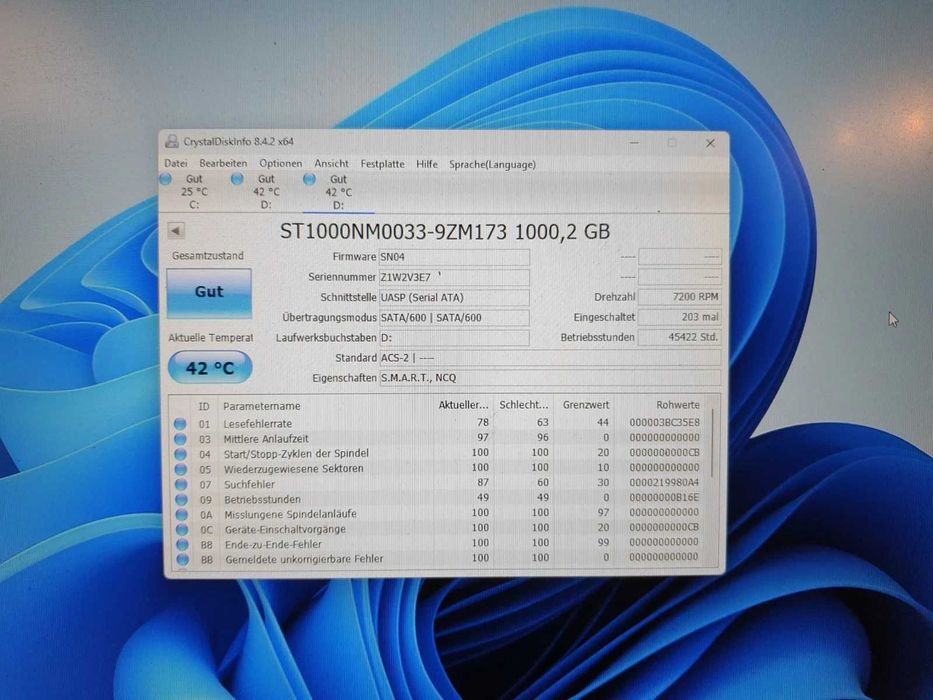The image size is (933, 700).
Task: Click threshold 99 in Ende-zu-Ende-Fehler row
Action: click(x=603, y=542)
